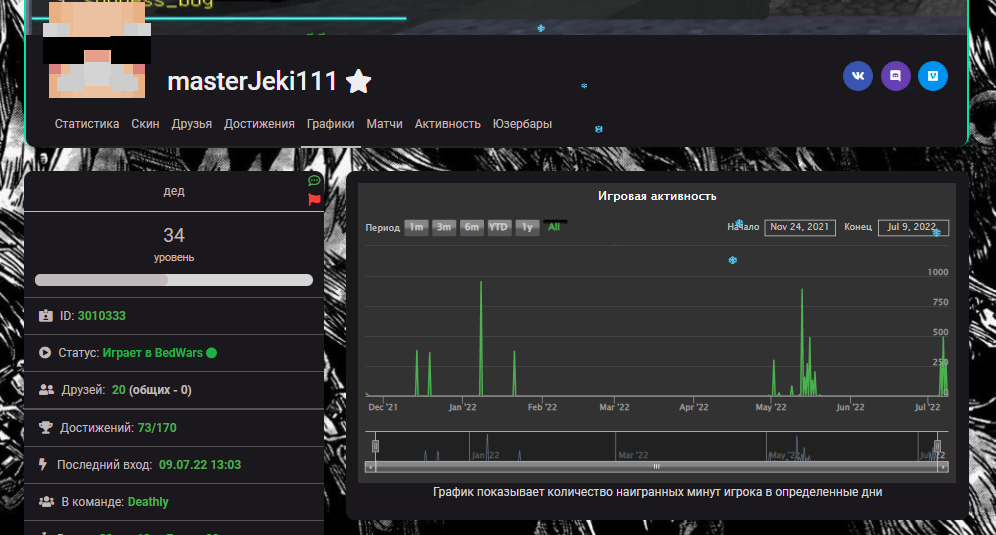Select the YTD period button

click(500, 227)
